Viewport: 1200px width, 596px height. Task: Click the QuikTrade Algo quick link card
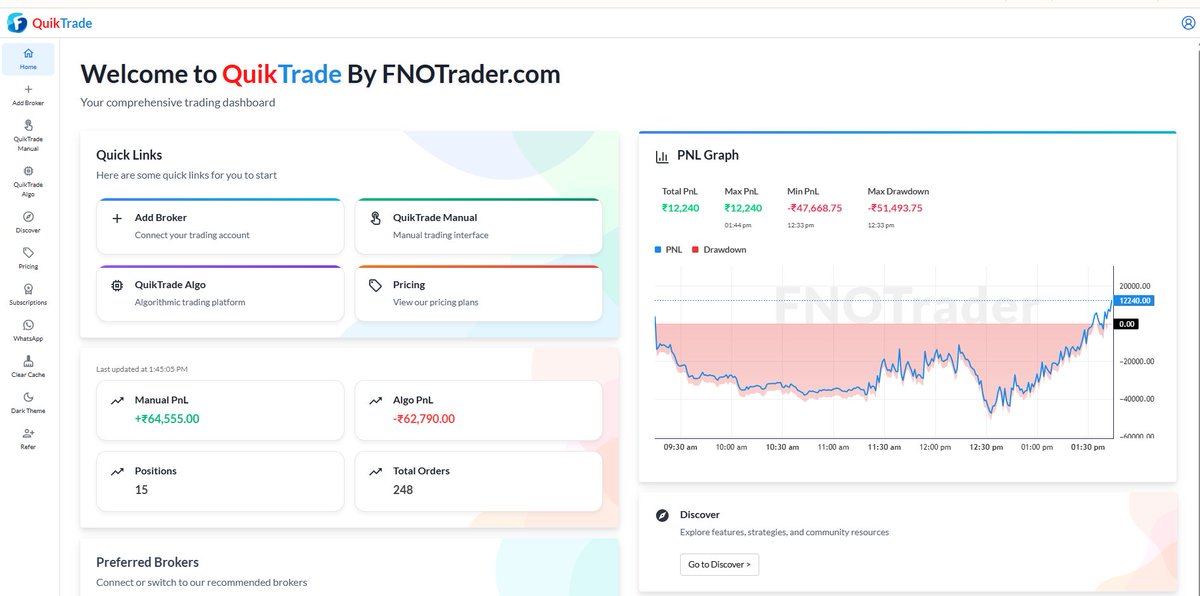(x=220, y=293)
